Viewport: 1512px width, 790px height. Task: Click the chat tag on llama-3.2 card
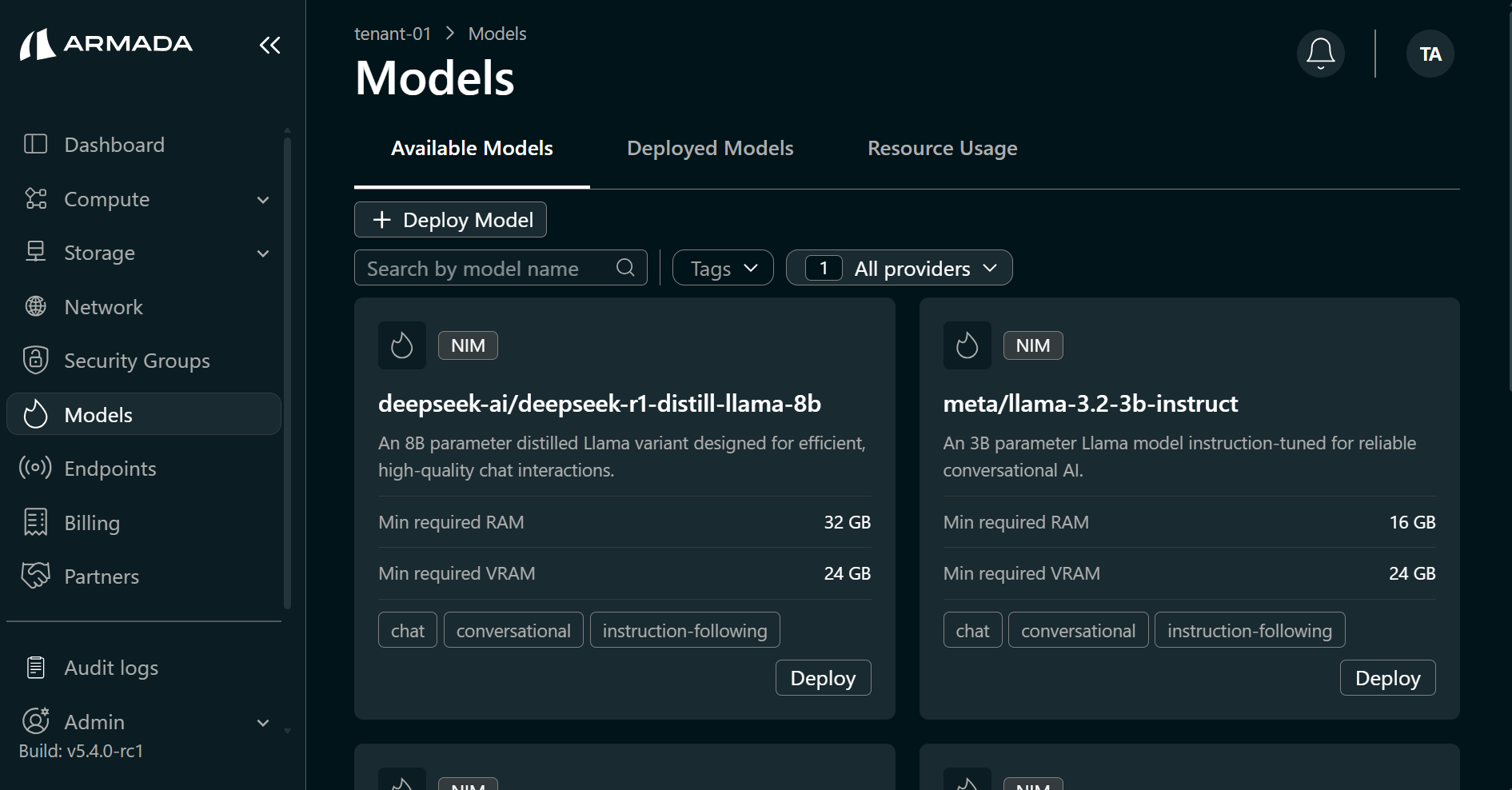(x=972, y=630)
